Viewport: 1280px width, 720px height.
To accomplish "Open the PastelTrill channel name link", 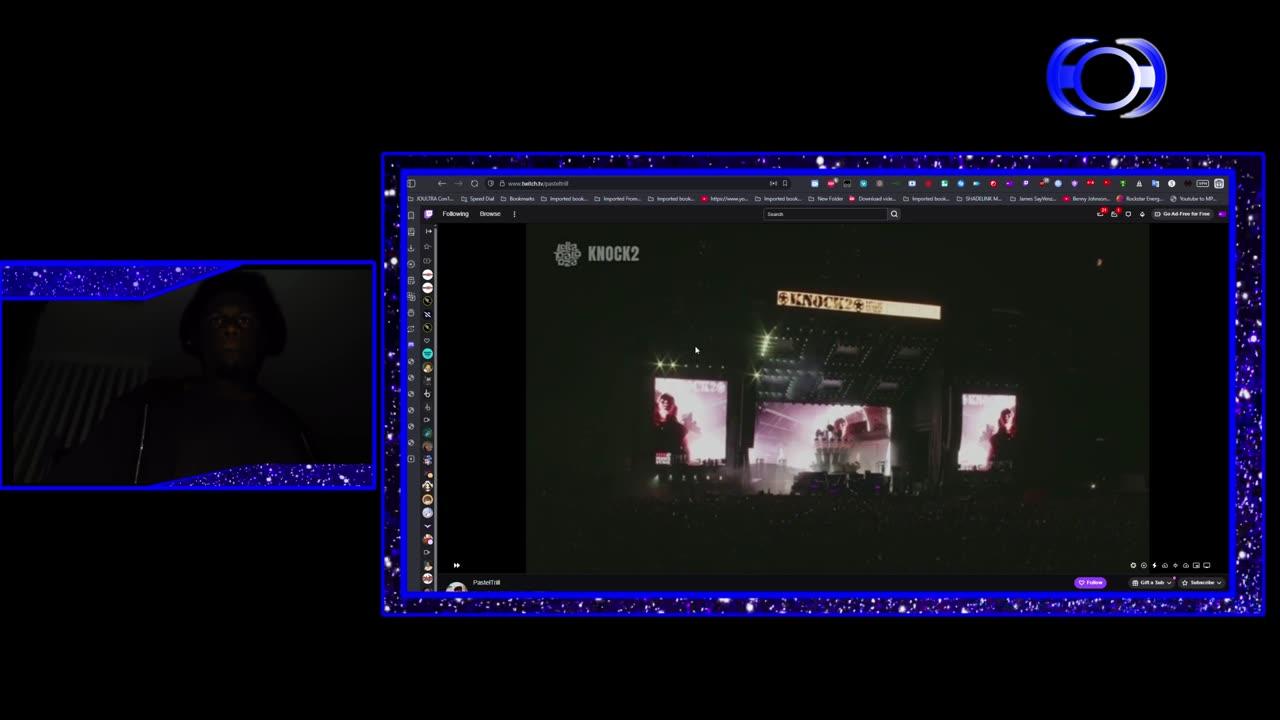I will pos(486,582).
